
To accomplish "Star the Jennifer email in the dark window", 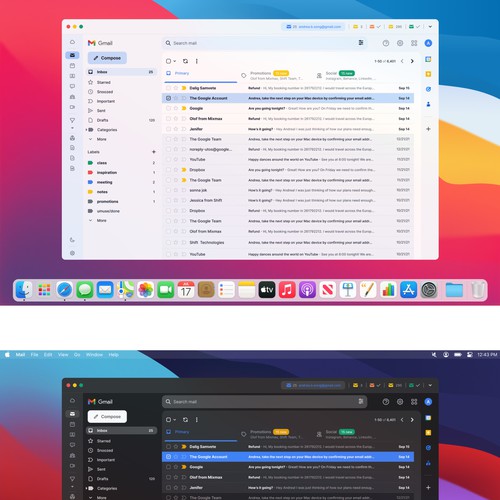I will coord(176,488).
